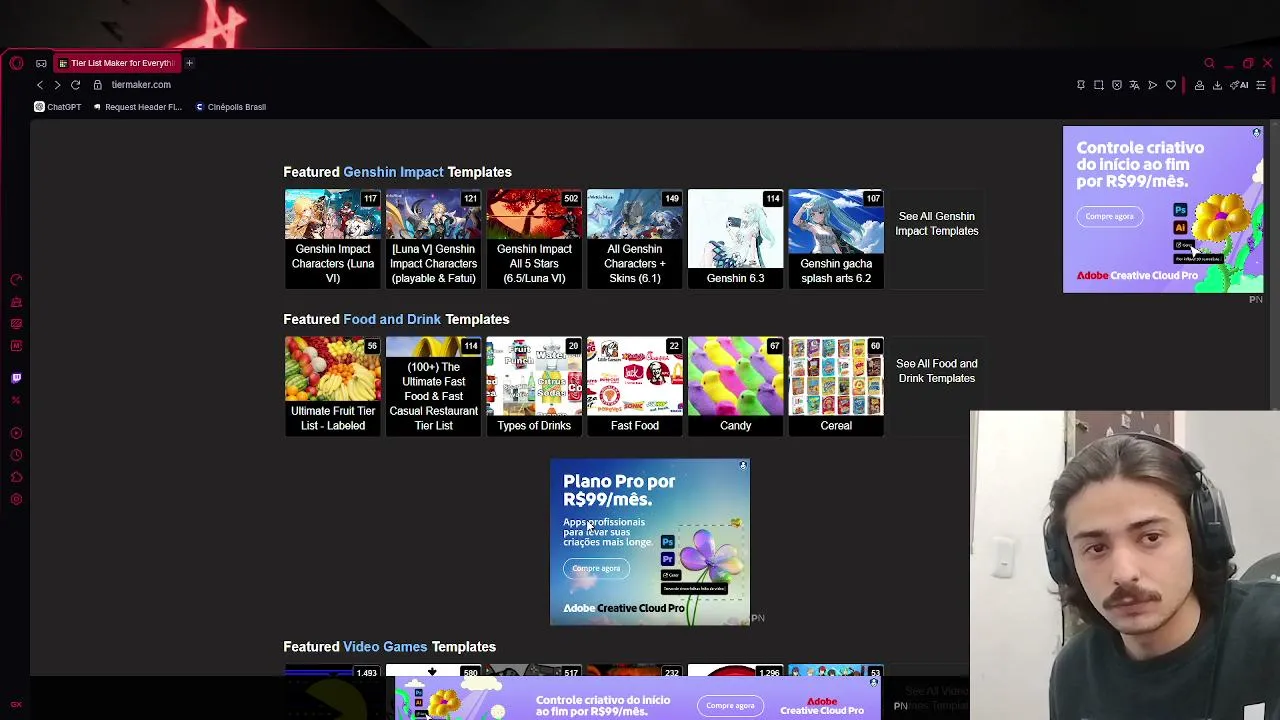Open Twitch in the browser sidebar
1280x720 pixels.
tap(16, 378)
